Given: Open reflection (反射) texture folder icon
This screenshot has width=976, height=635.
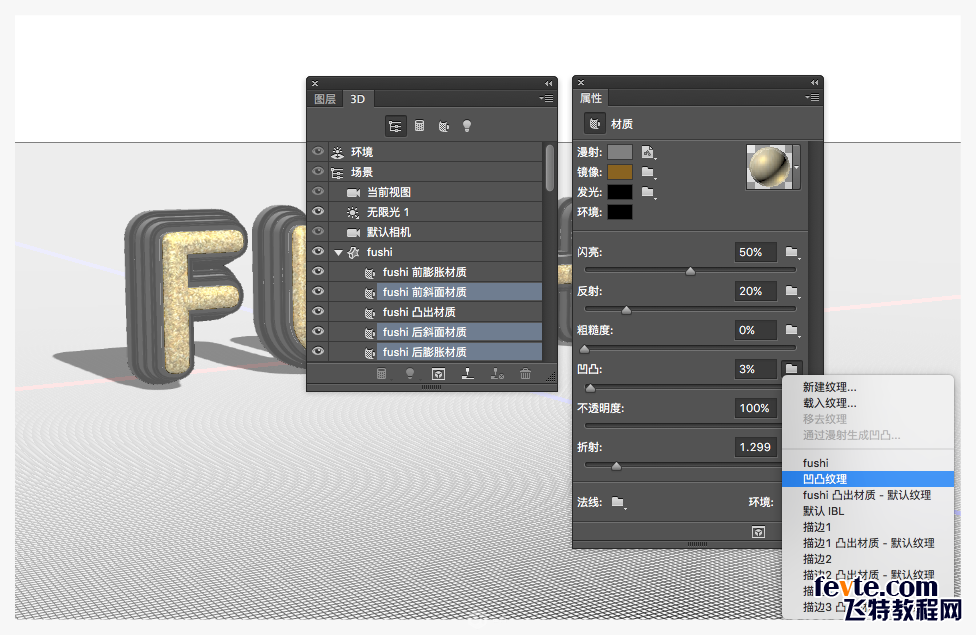Looking at the screenshot, I should click(792, 291).
